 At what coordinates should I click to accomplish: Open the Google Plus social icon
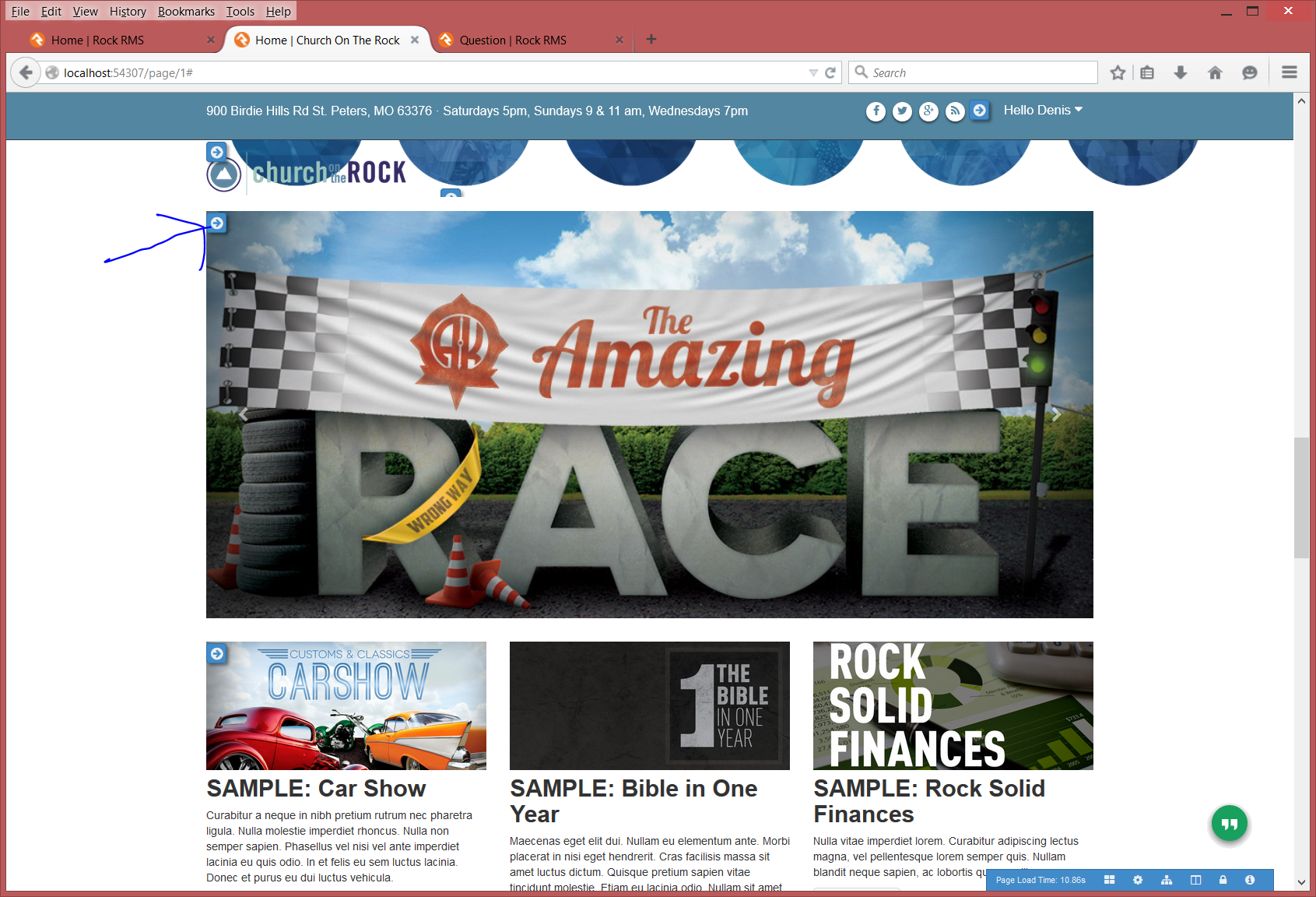pyautogui.click(x=928, y=111)
